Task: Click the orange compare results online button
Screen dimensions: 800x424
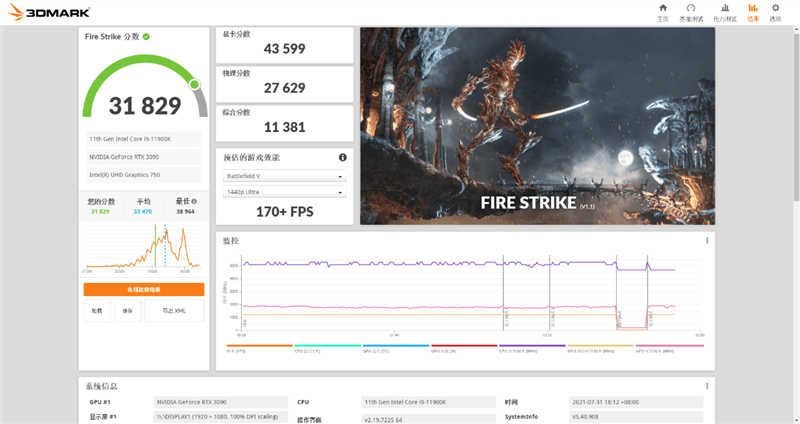Action: 144,289
